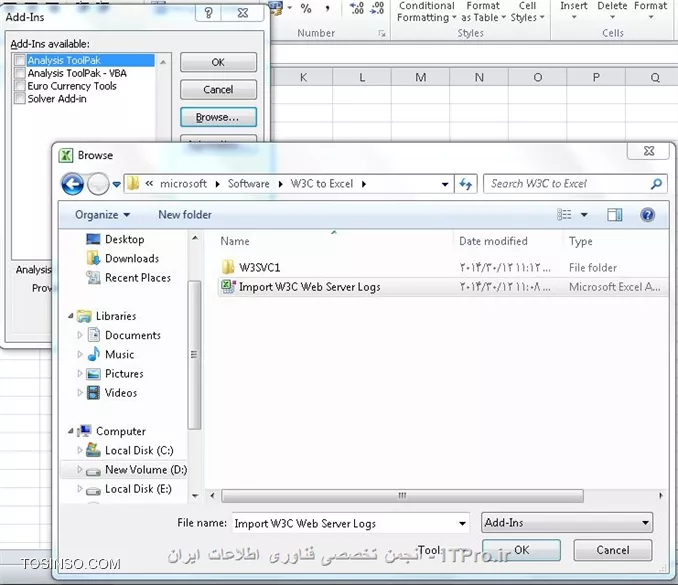Click Increase Decimal icon in ribbon
Screen dimensions: 678x585
[x=357, y=8]
